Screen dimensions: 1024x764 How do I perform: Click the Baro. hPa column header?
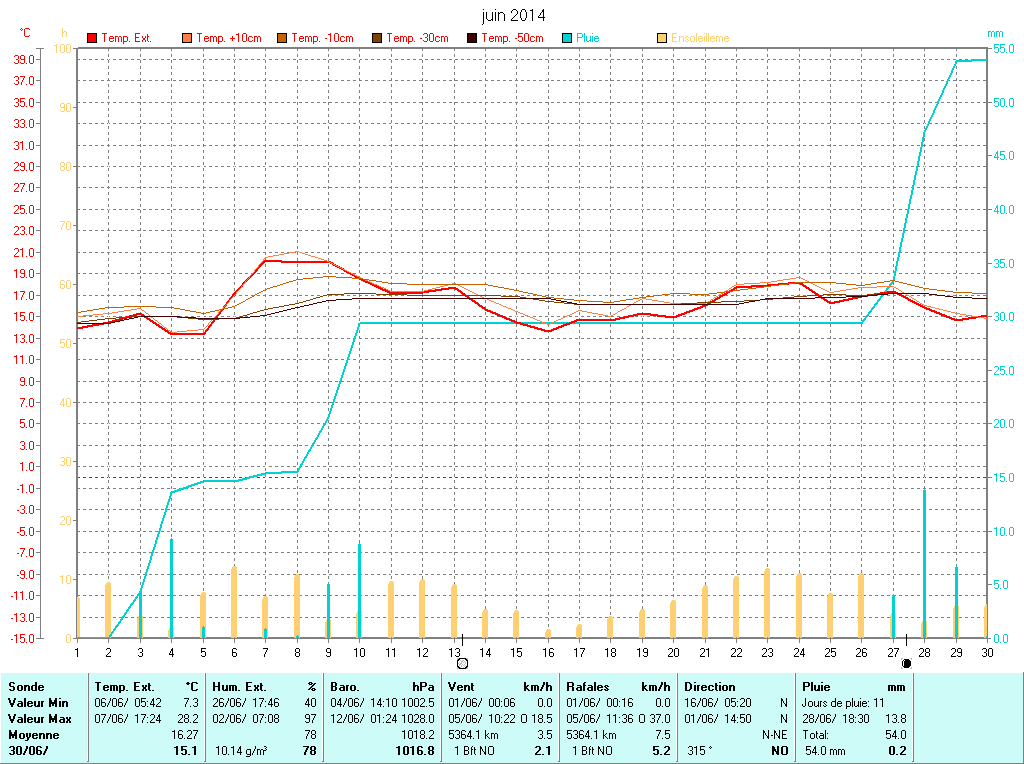pyautogui.click(x=385, y=687)
